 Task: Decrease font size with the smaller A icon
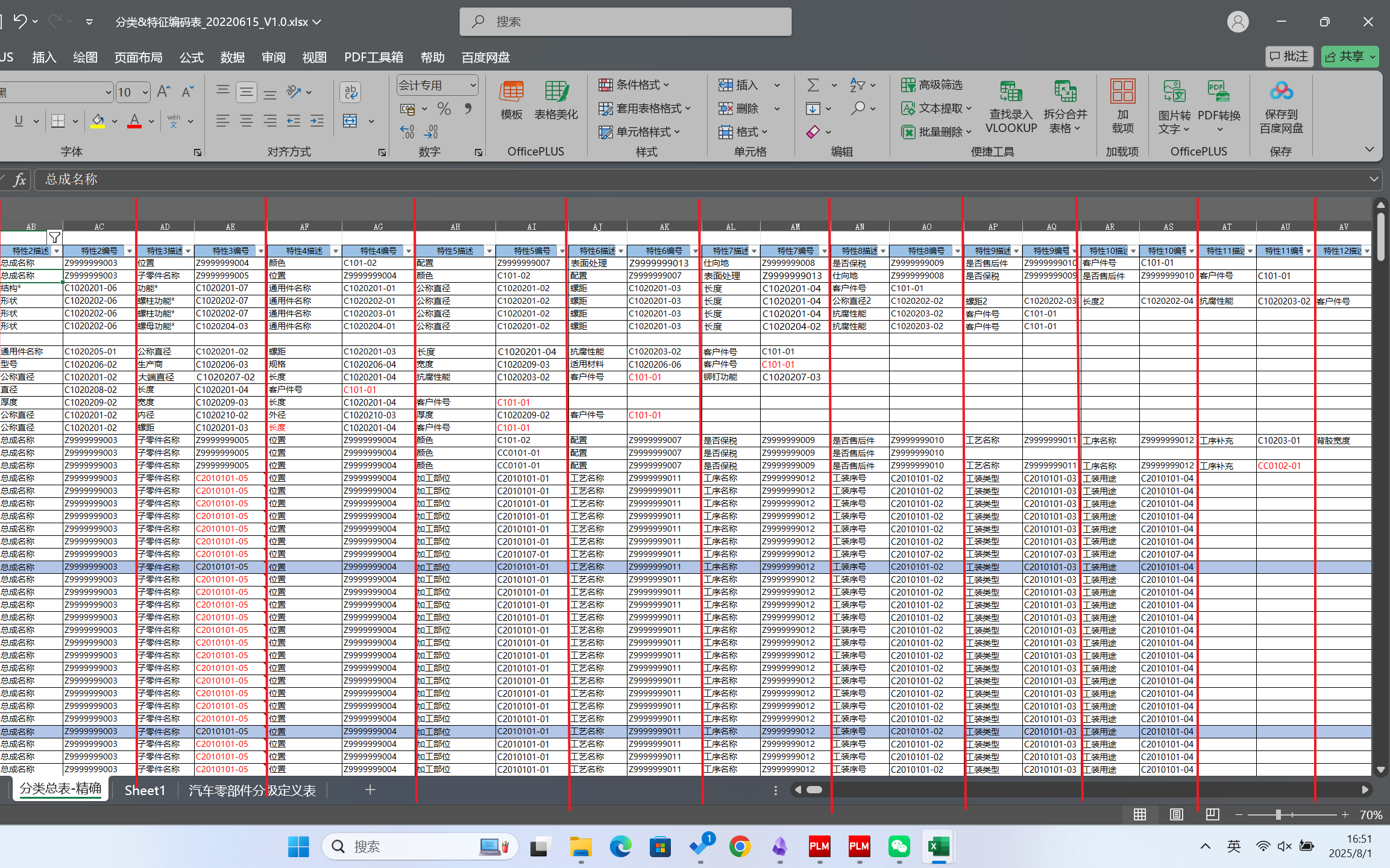point(187,92)
